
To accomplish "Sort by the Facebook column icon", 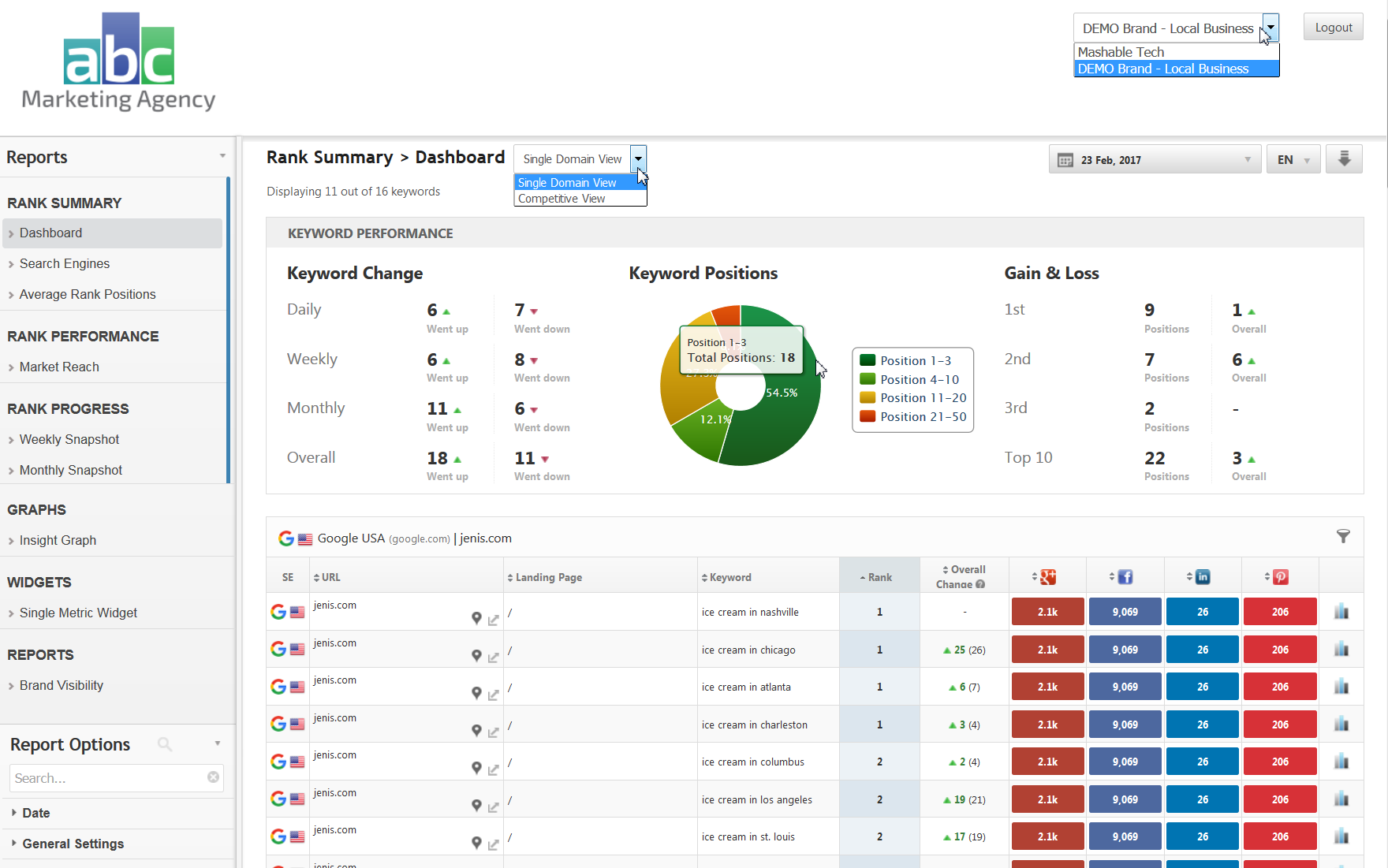I will [x=1125, y=577].
